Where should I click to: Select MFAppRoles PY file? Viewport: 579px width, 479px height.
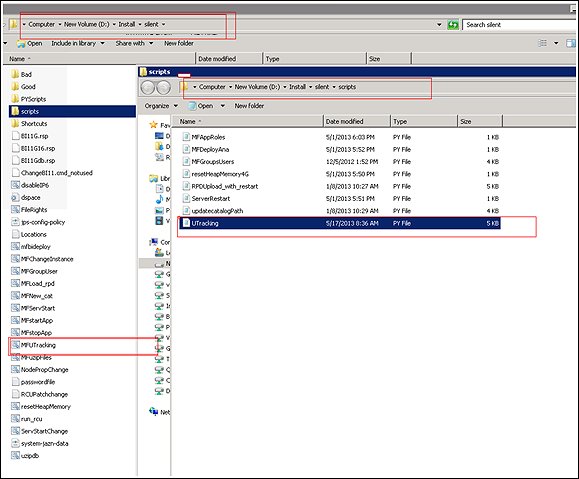click(x=340, y=137)
